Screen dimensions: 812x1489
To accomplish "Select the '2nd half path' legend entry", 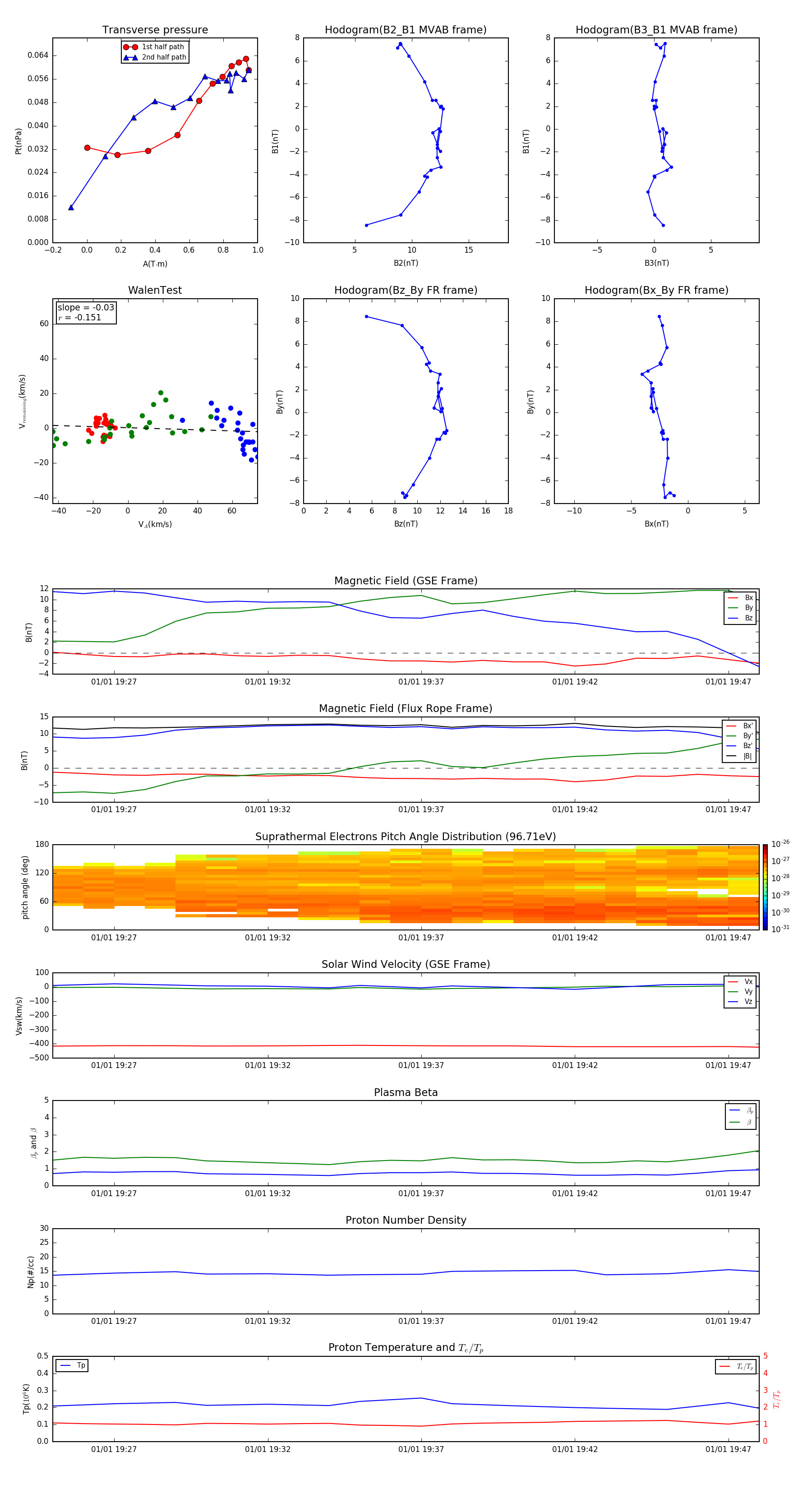I will click(155, 57).
